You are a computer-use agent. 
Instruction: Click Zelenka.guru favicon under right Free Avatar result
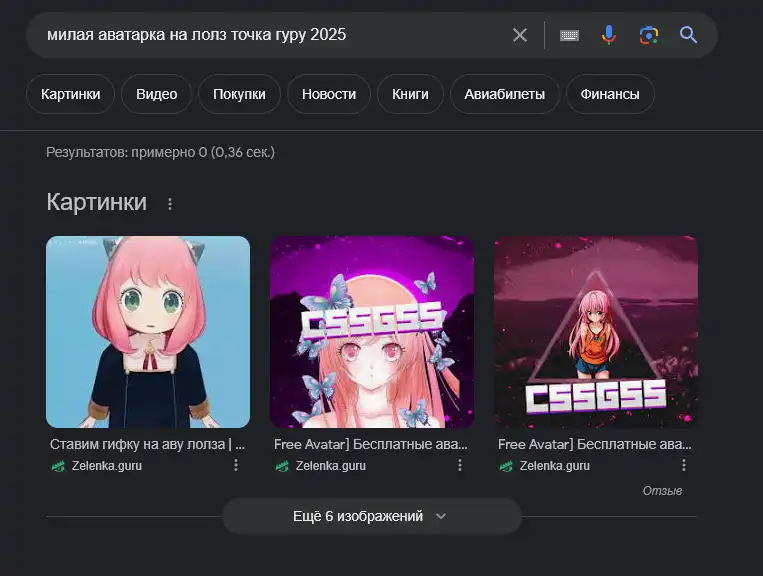click(x=506, y=466)
